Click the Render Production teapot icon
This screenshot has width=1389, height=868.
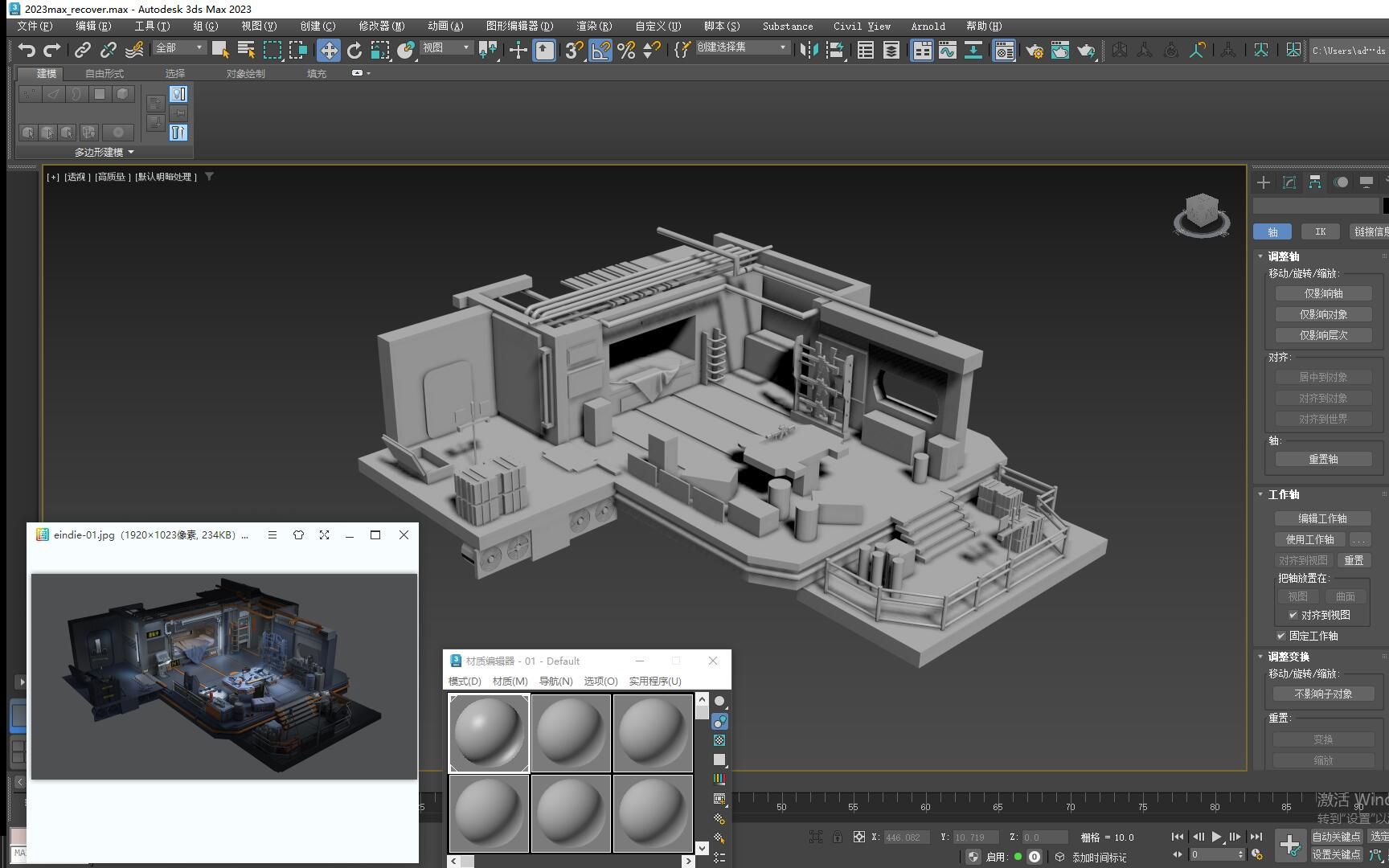point(1086,50)
